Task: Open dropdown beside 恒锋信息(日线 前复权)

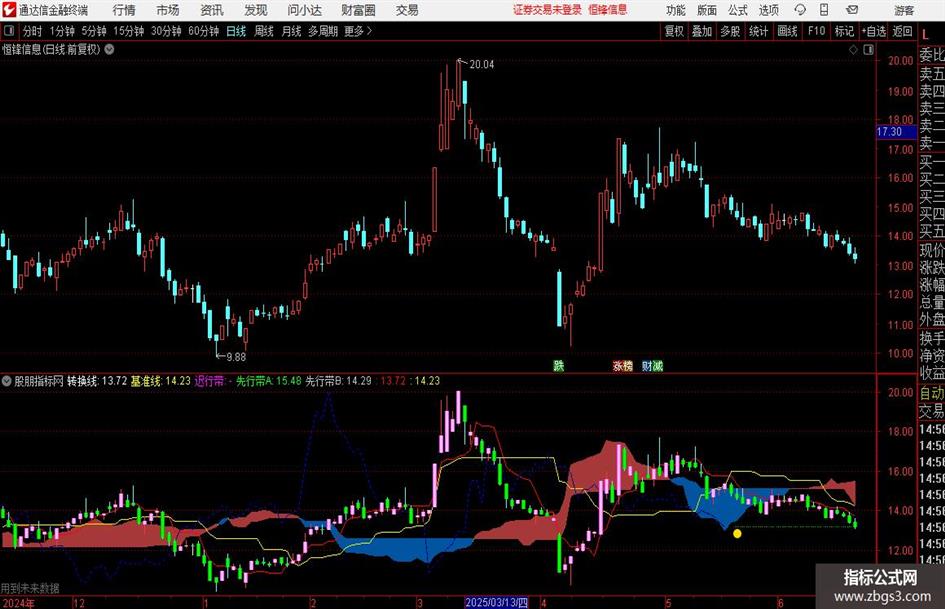Action: pyautogui.click(x=110, y=49)
